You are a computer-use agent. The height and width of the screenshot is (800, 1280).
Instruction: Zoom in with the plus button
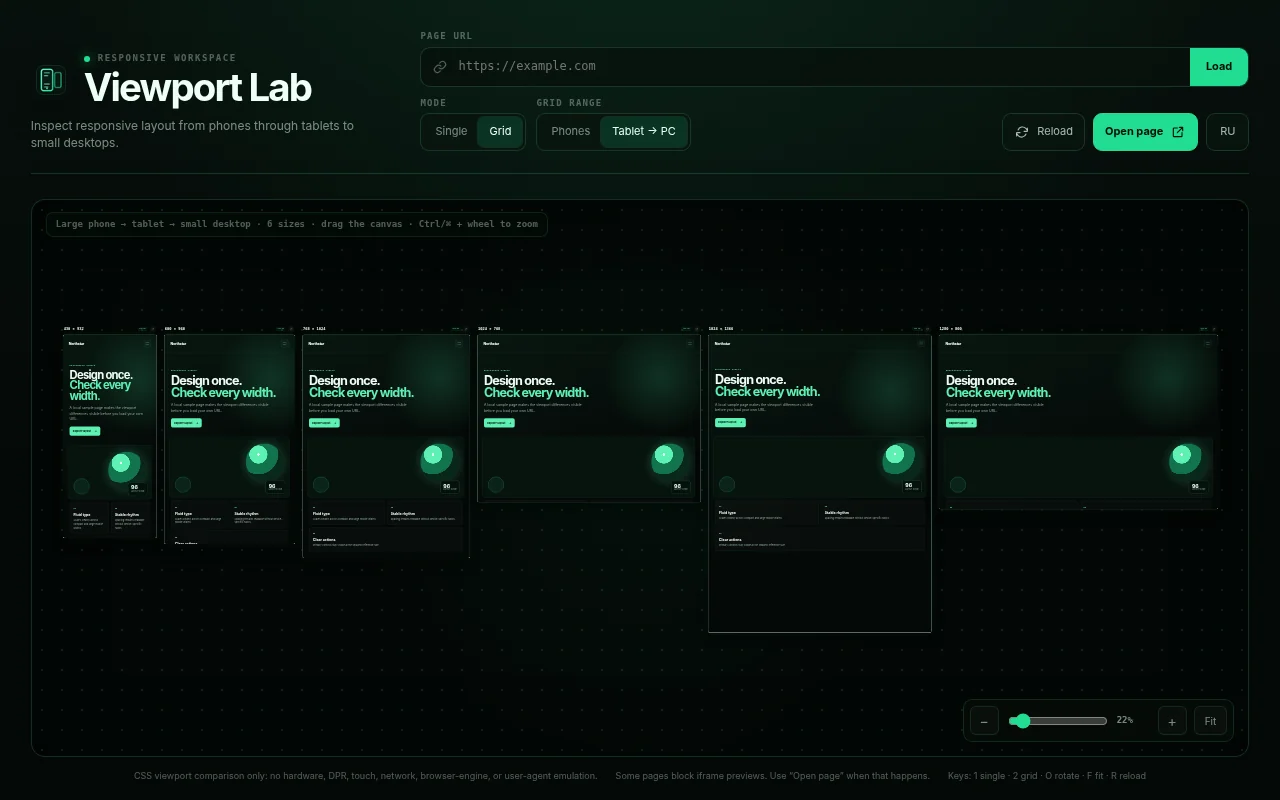[x=1172, y=721]
